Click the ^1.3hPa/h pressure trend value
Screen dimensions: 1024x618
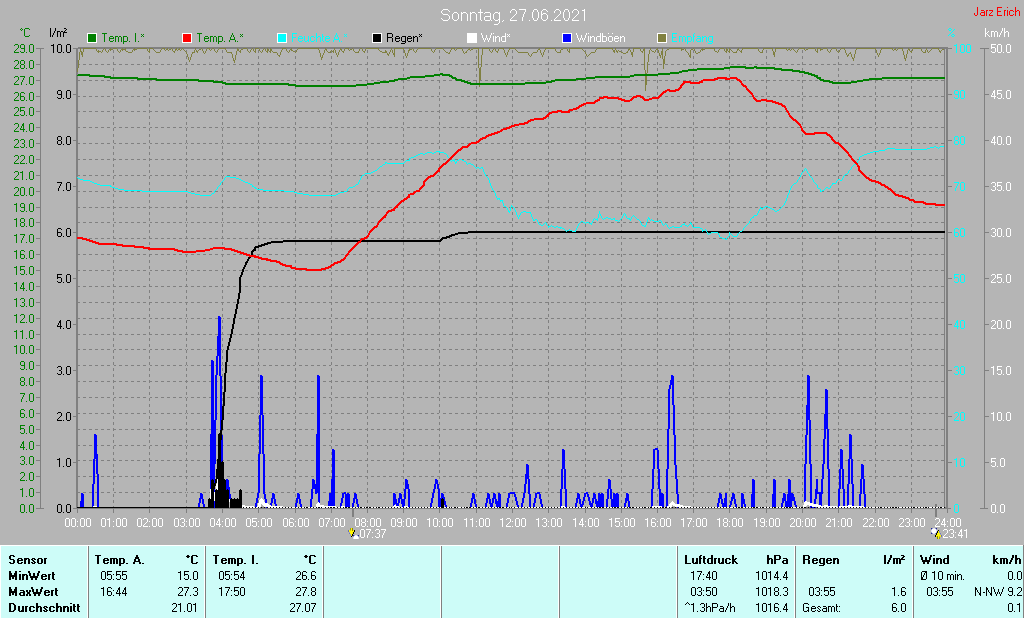coord(710,608)
